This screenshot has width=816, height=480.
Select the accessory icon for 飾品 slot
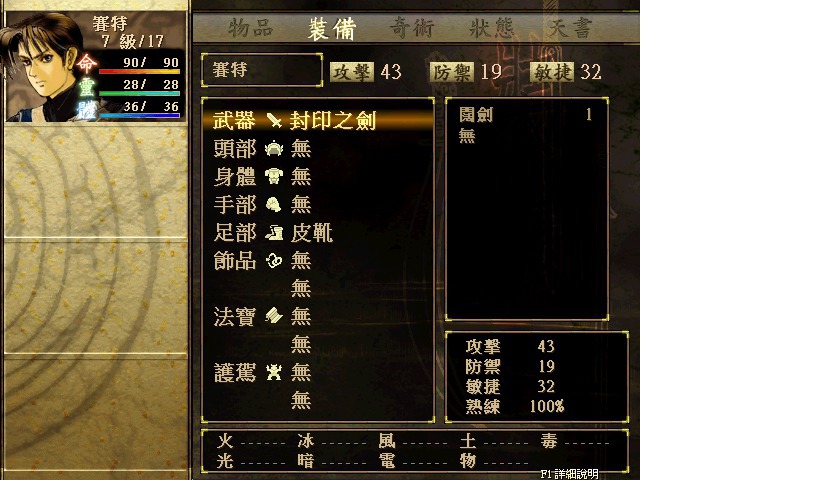[274, 260]
